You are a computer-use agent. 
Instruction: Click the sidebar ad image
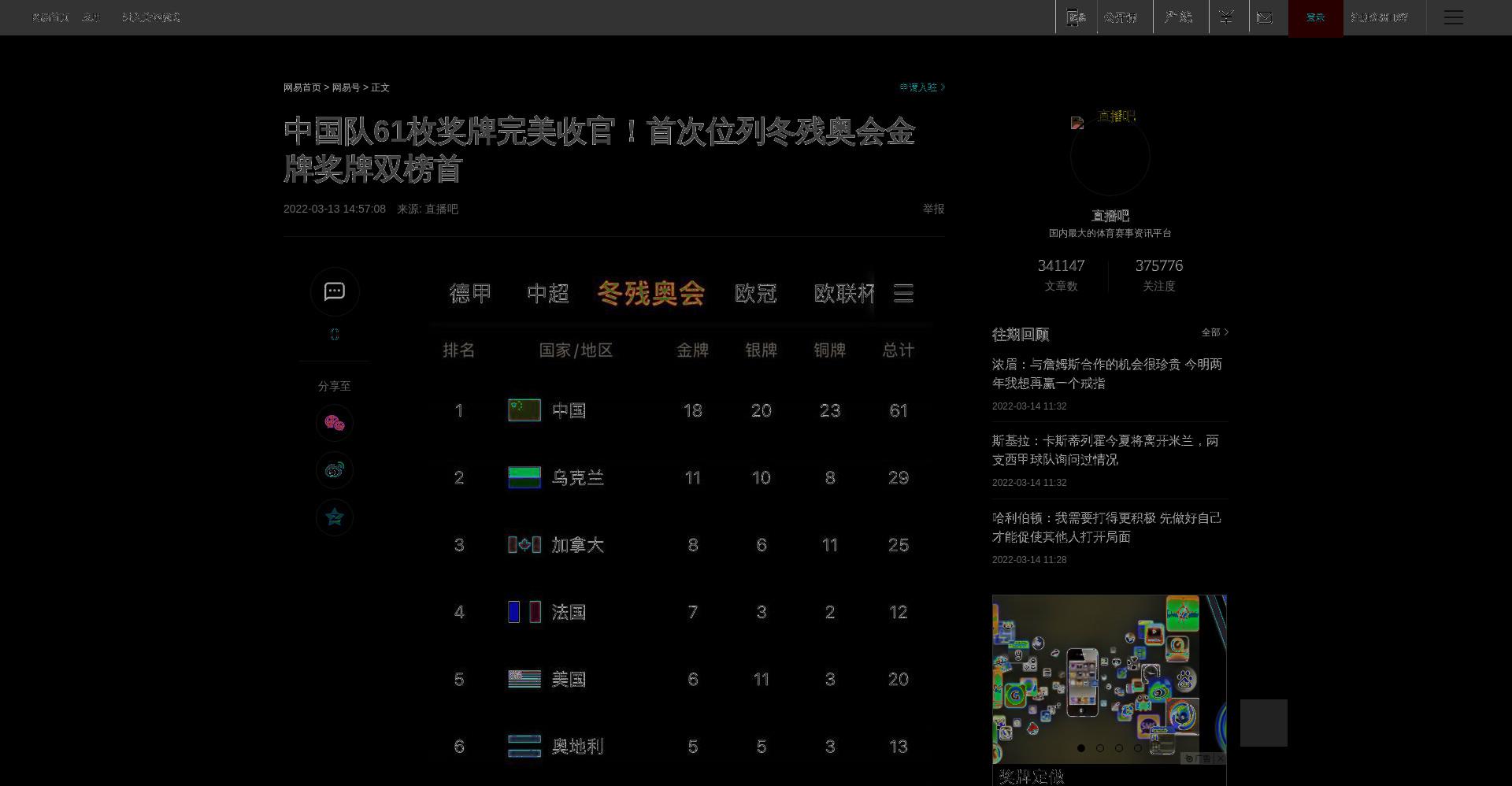click(x=1110, y=679)
